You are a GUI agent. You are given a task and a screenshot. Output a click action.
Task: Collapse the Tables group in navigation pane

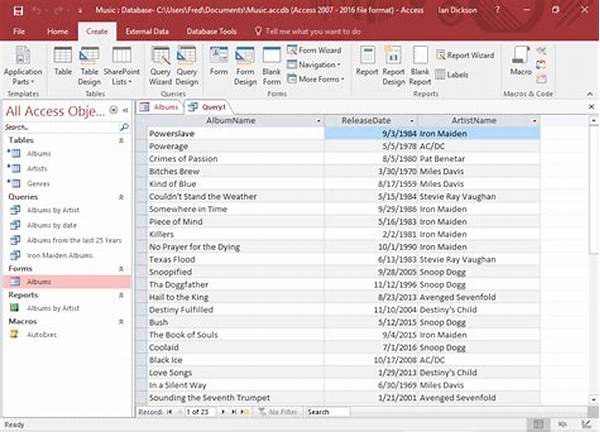point(121,140)
